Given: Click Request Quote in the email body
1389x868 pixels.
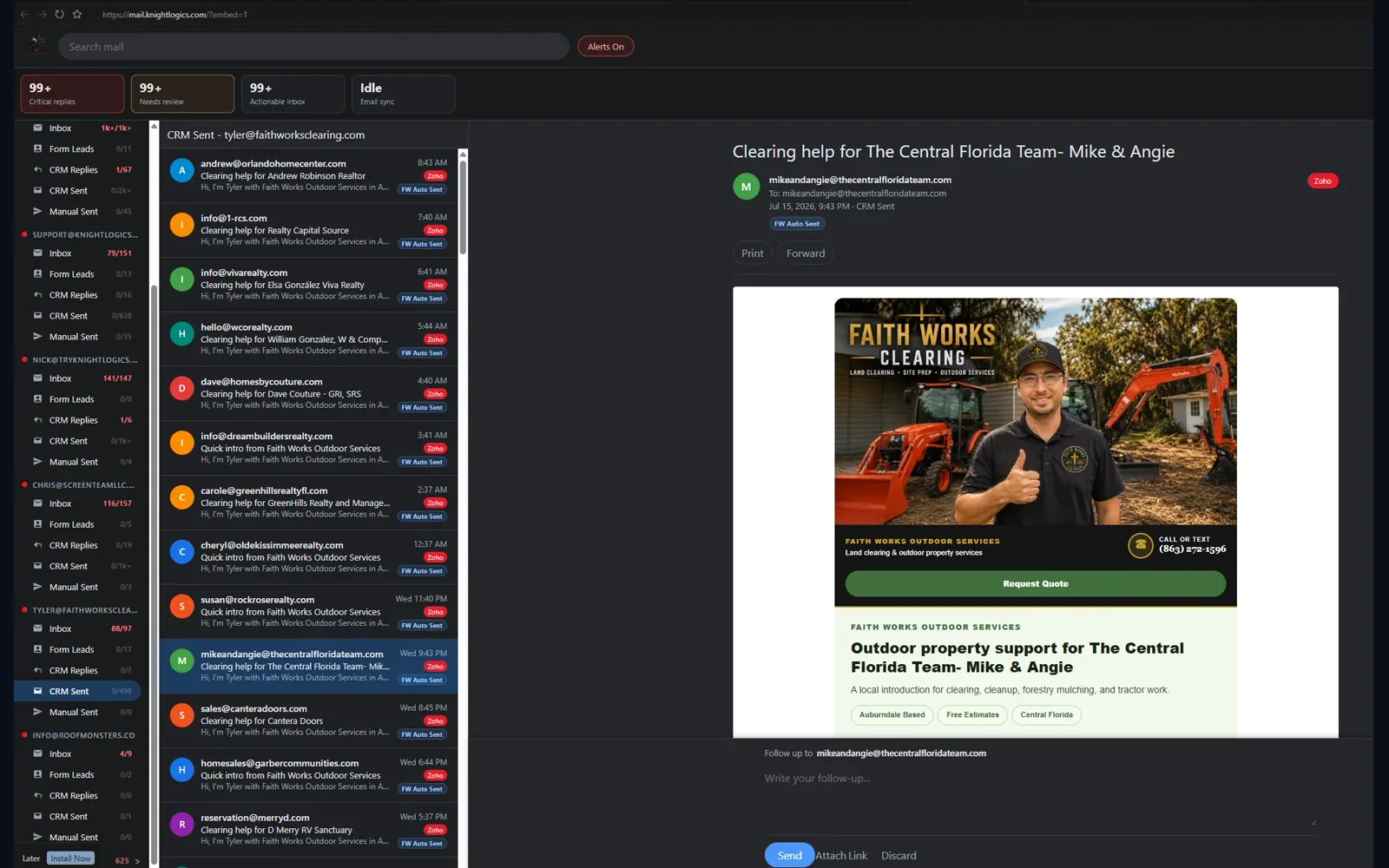Looking at the screenshot, I should click(x=1036, y=583).
